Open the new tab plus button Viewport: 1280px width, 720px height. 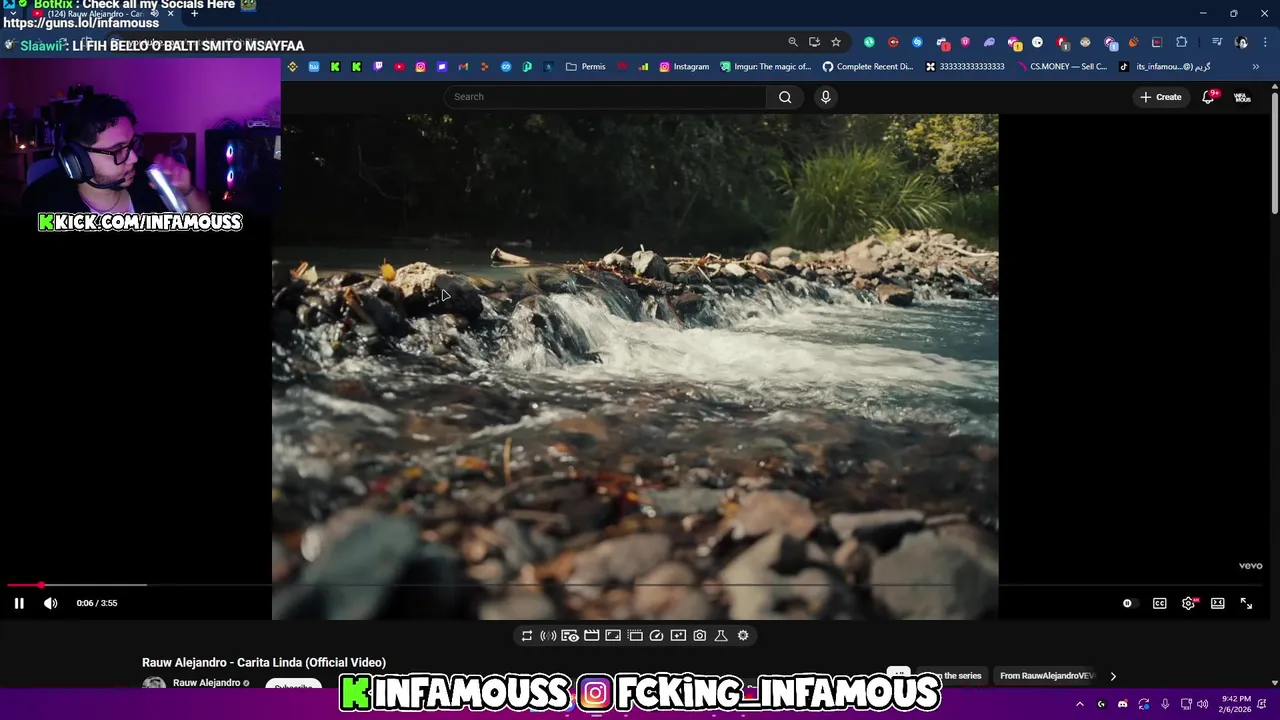194,14
